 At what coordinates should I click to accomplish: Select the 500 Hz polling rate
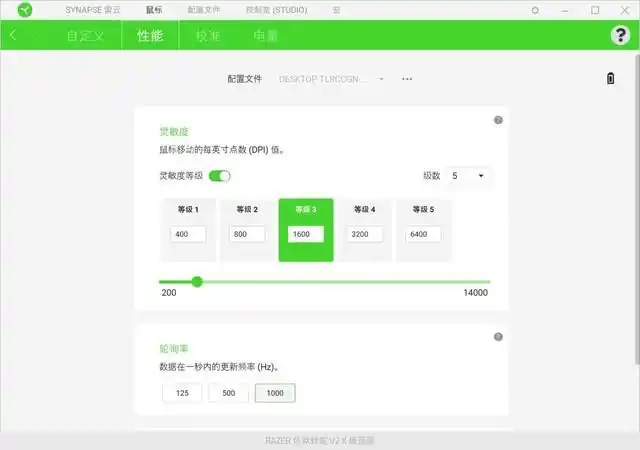click(229, 393)
